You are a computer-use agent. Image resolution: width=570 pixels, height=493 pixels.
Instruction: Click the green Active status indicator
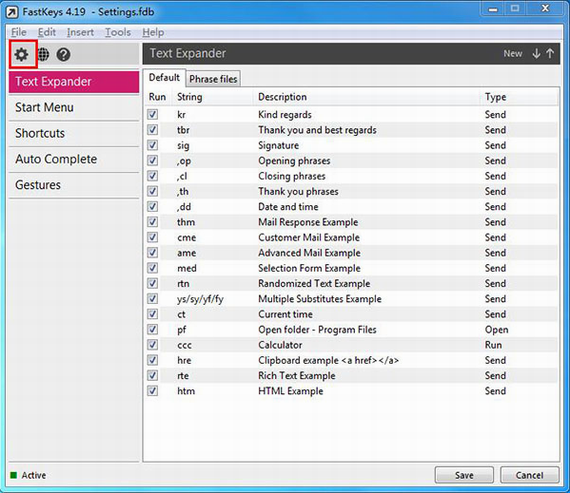click(x=14, y=475)
